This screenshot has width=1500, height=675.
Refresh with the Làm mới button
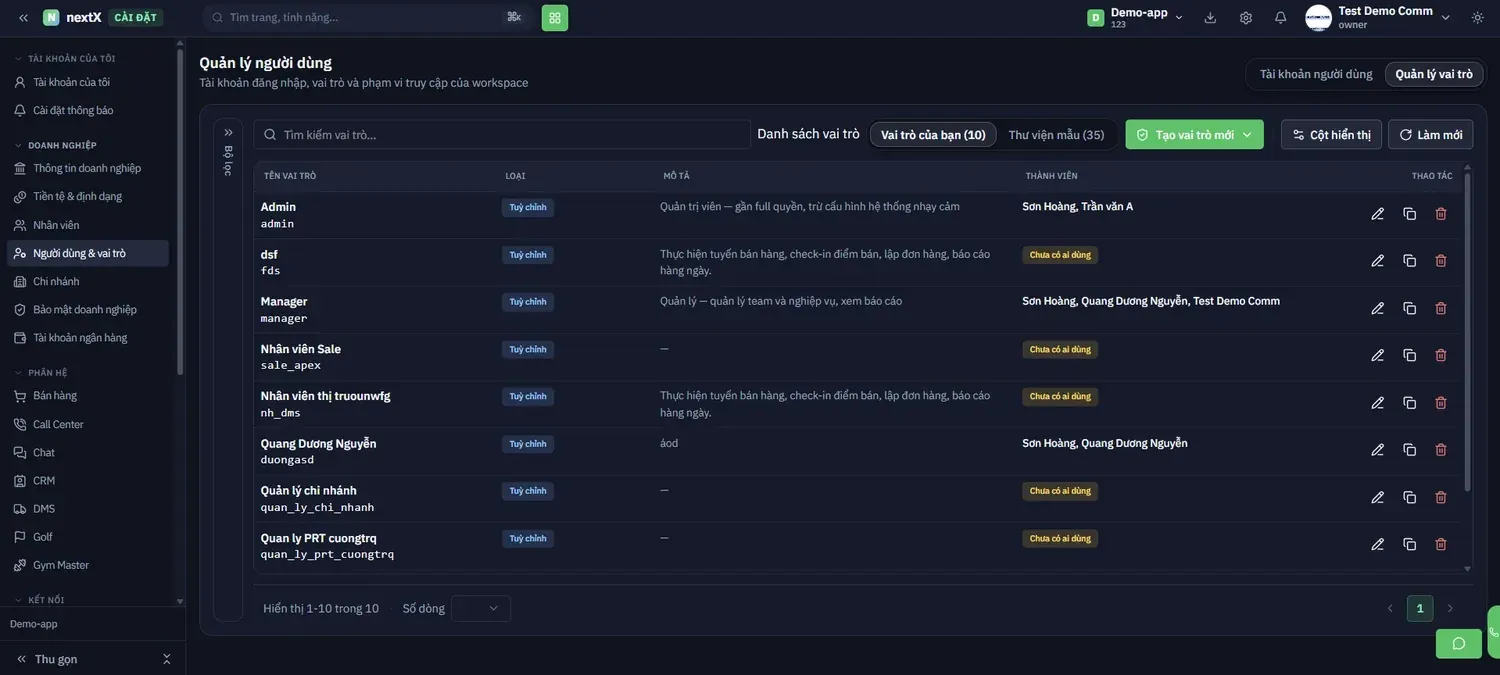[x=1430, y=135]
